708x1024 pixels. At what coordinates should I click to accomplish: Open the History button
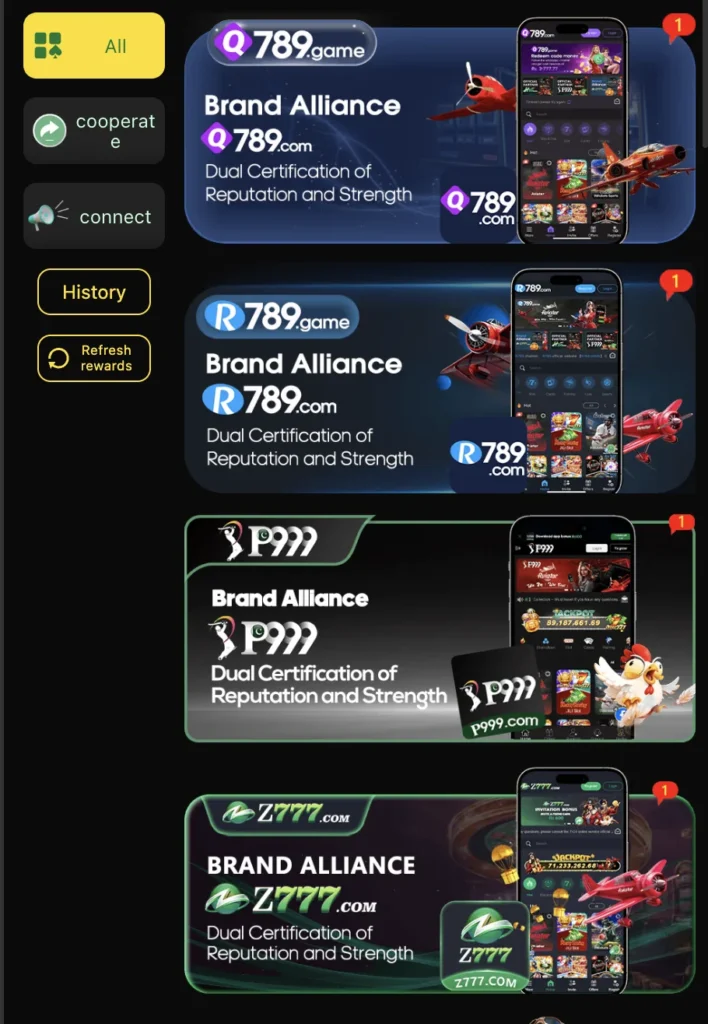(x=94, y=292)
